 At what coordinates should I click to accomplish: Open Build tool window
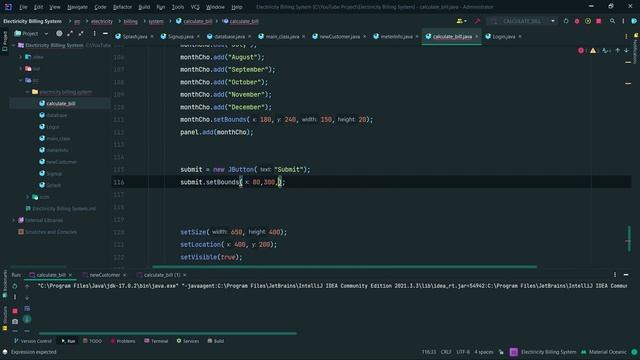pos(216,341)
